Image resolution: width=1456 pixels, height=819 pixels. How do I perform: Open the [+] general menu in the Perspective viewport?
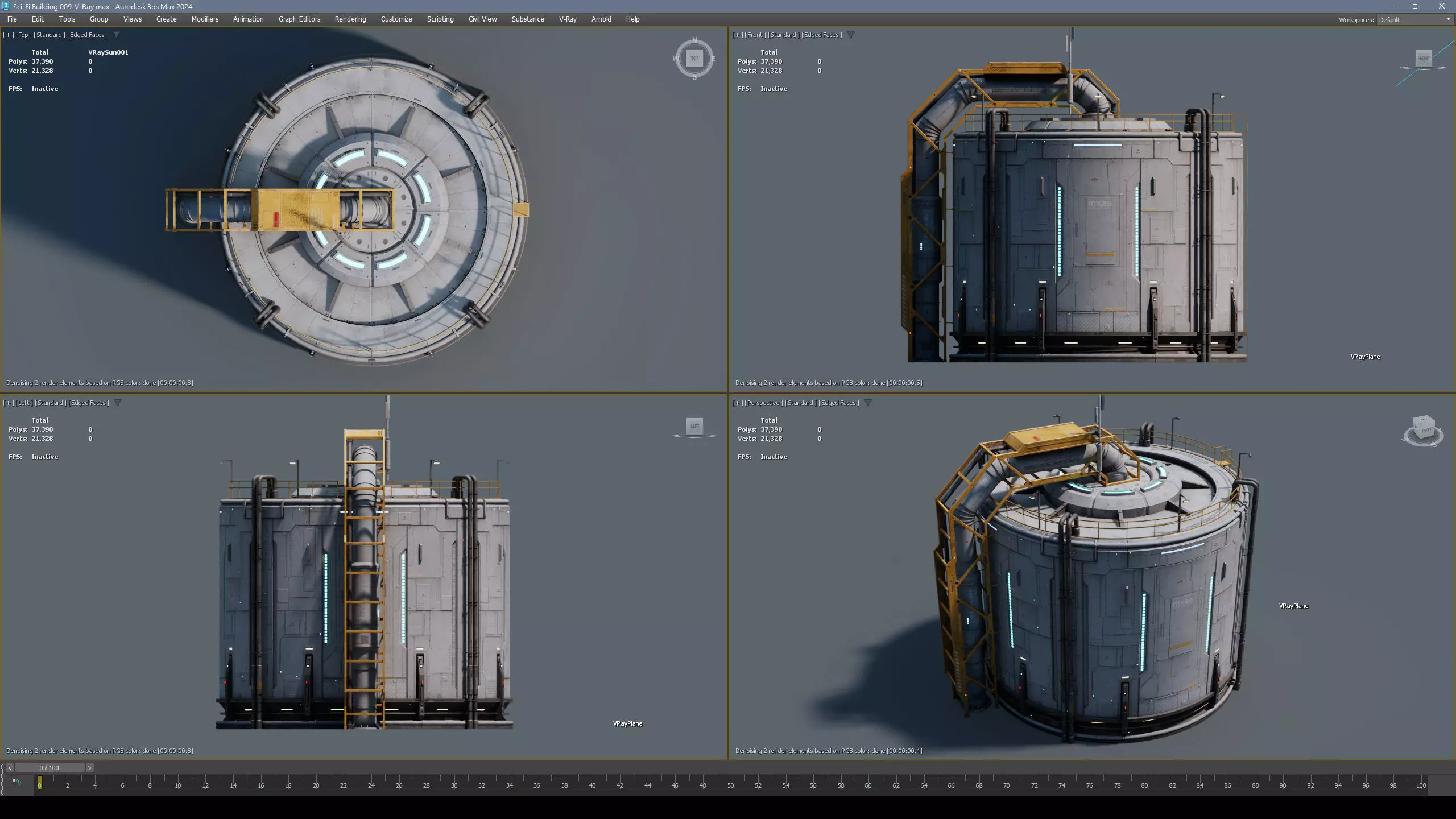tap(738, 403)
